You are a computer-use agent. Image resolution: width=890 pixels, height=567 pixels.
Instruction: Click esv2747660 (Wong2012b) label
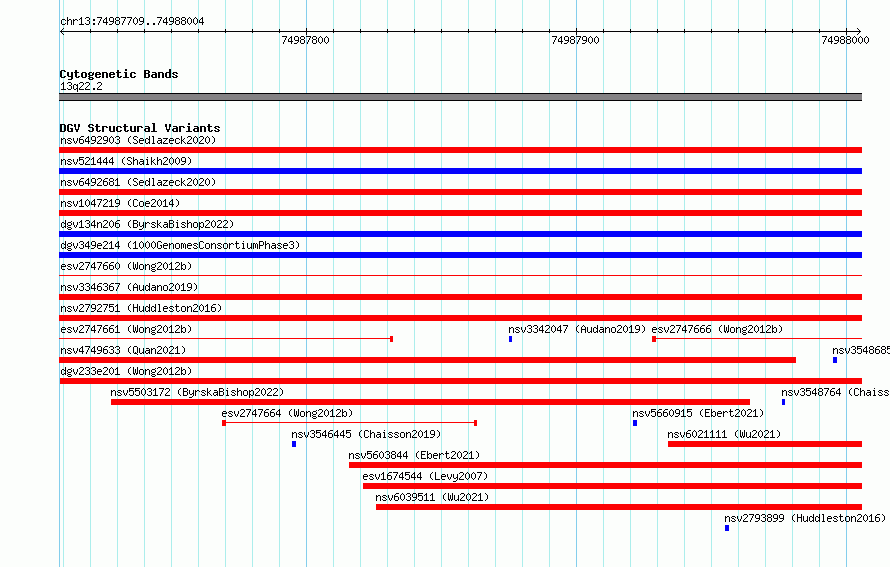point(126,266)
